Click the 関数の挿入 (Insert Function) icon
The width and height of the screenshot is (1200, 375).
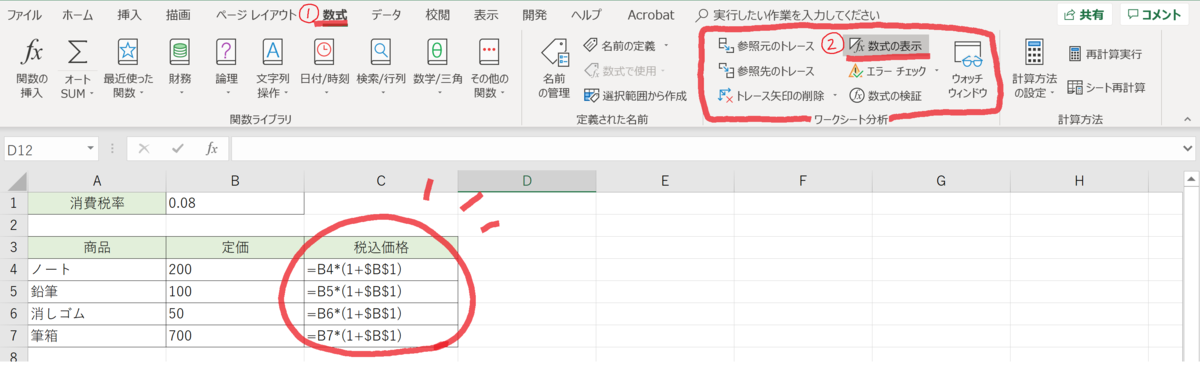pyautogui.click(x=33, y=51)
